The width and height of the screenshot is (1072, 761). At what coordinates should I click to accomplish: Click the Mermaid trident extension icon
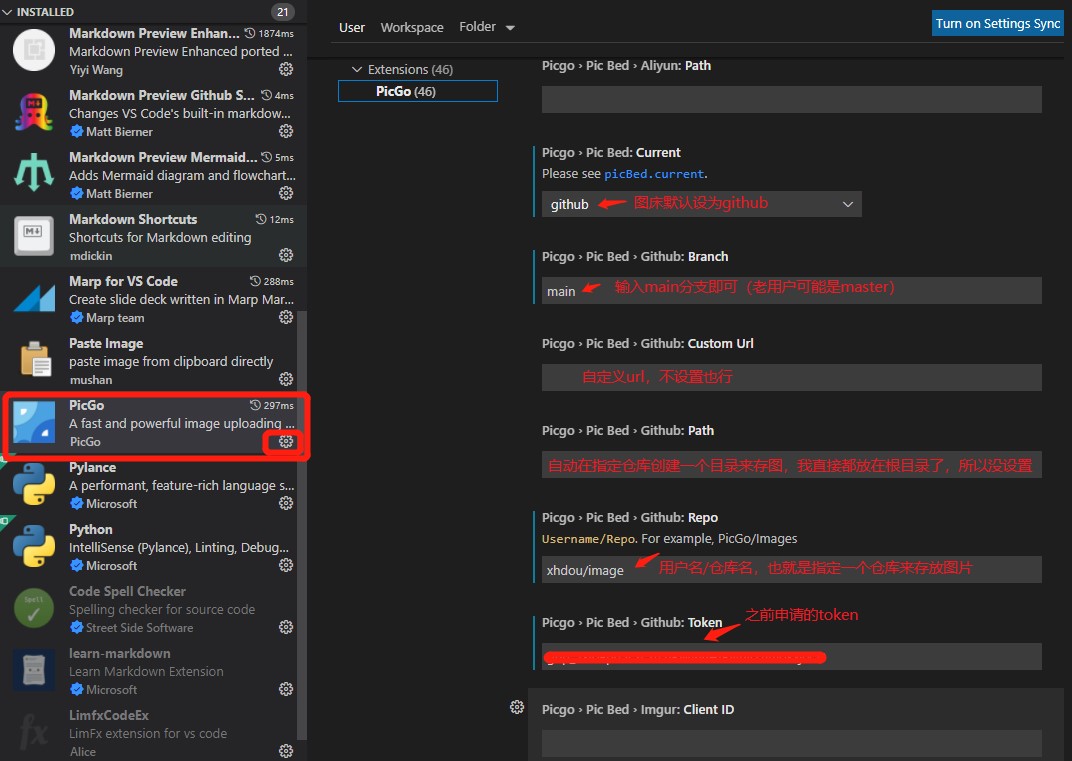pyautogui.click(x=34, y=174)
